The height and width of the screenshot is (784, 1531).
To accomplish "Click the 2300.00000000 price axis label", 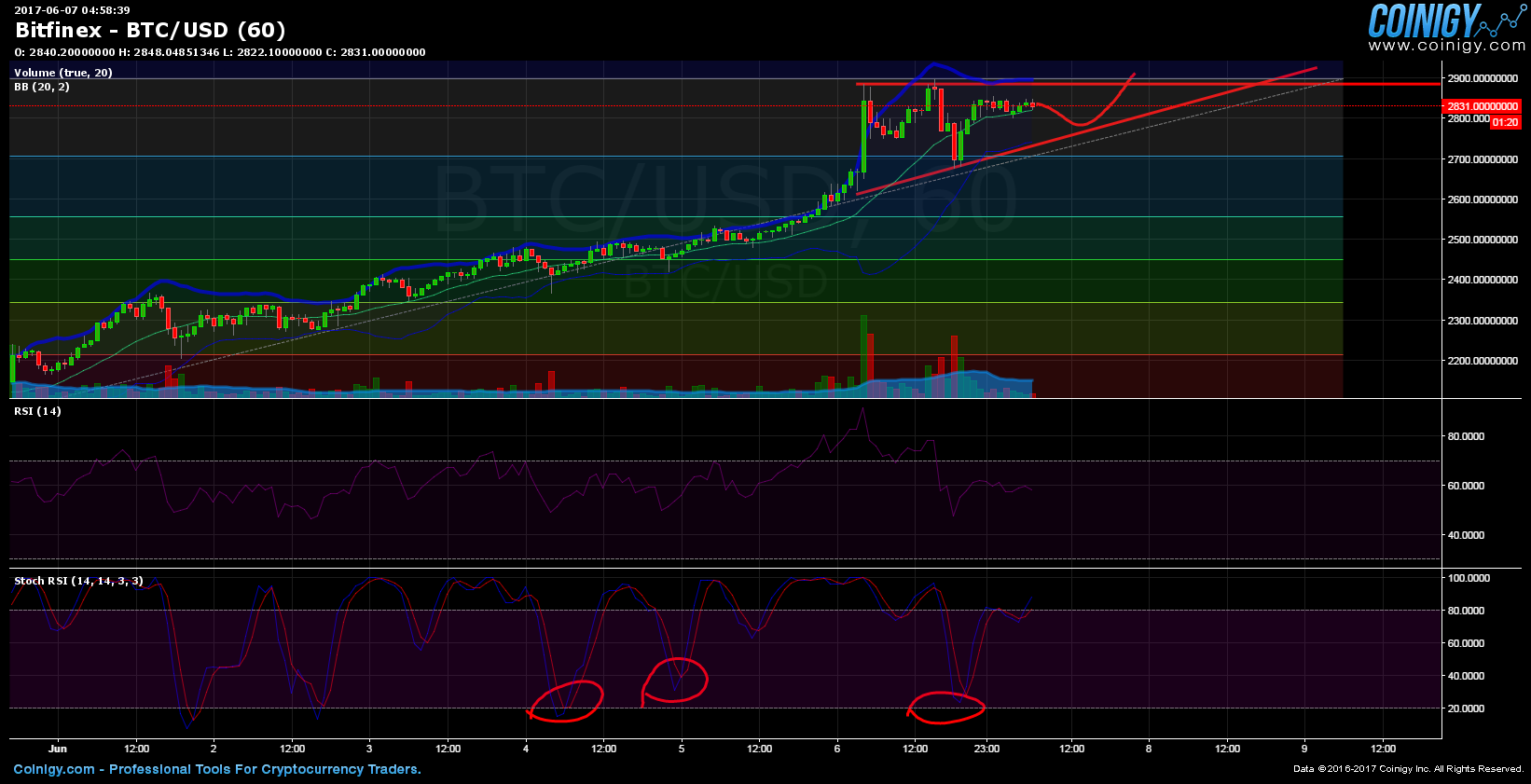I will pos(1483,321).
